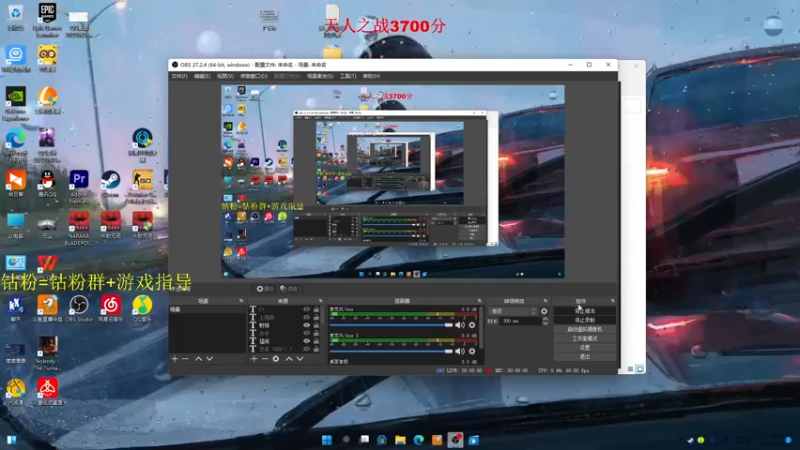Viewport: 800px width, 450px height.
Task: Remove the selected scene with the minus icon
Action: click(186, 359)
